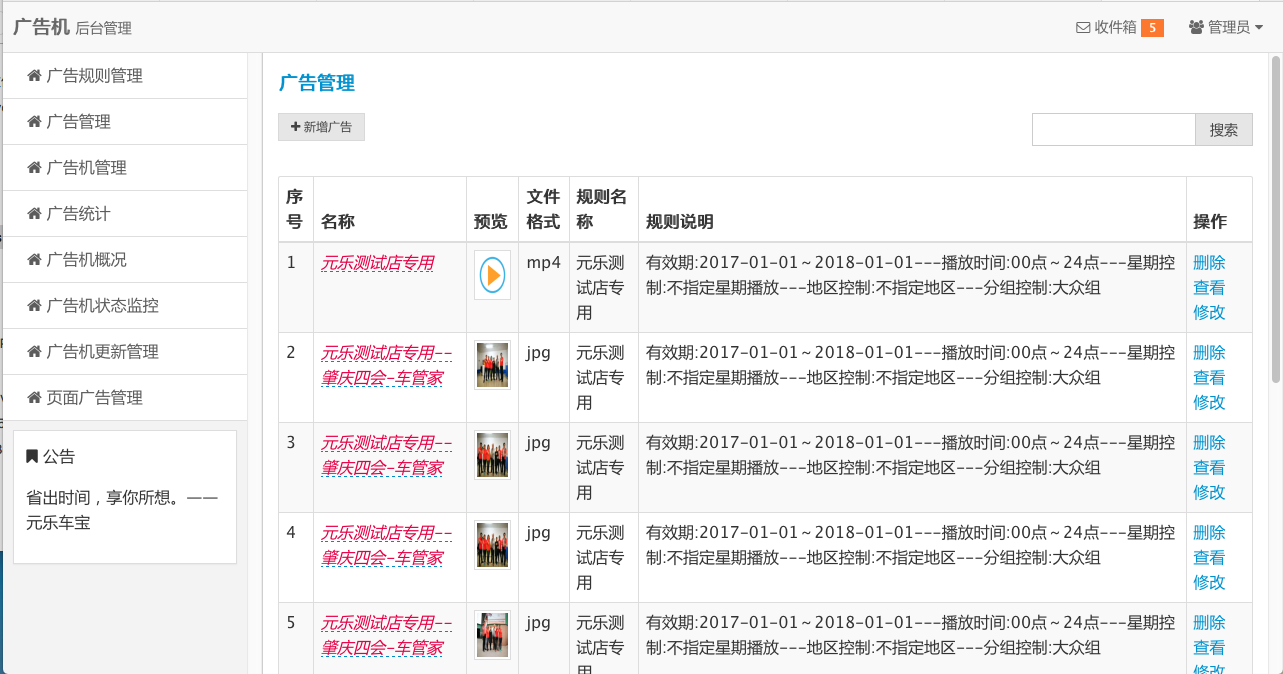
Task: Click home icon beside 广告统计
Action: coord(34,214)
